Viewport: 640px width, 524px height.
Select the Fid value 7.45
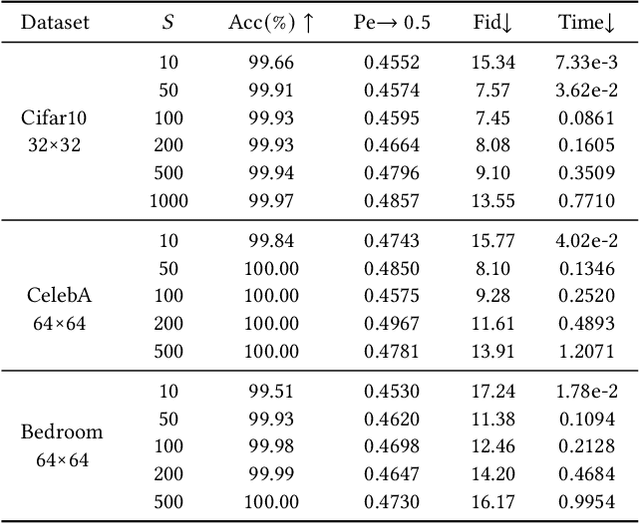[x=492, y=118]
